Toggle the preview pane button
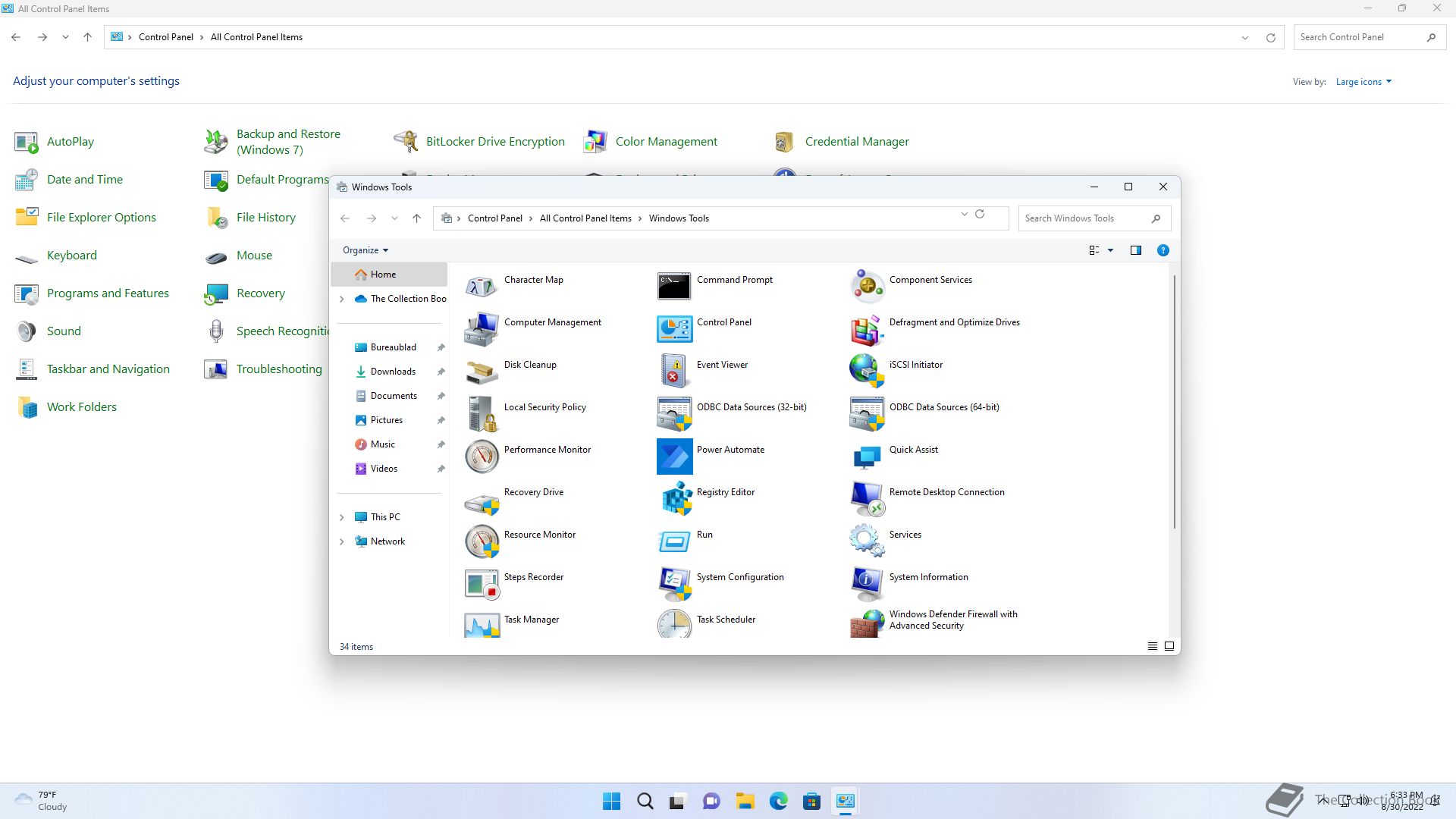 pos(1135,250)
